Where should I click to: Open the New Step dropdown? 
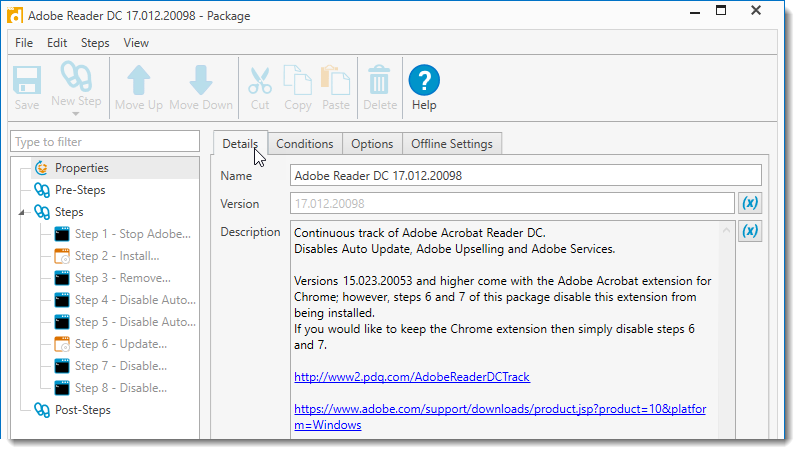coord(76,87)
